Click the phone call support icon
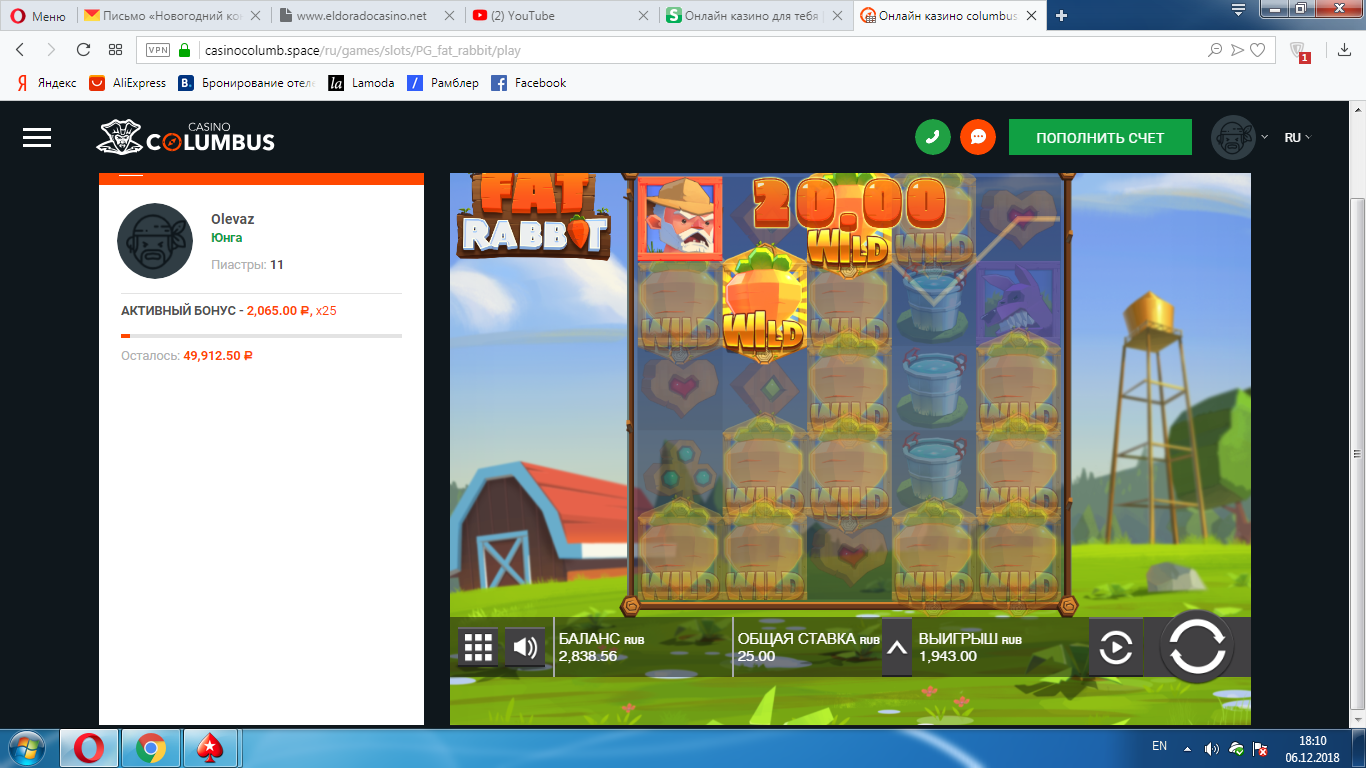The height and width of the screenshot is (768, 1366). click(x=932, y=138)
